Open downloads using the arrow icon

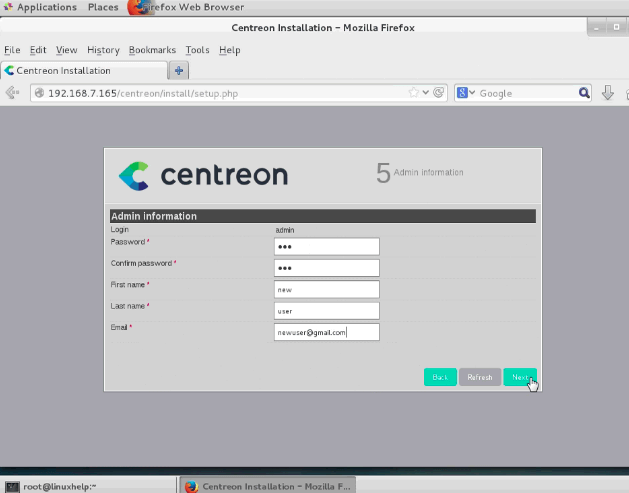(607, 93)
